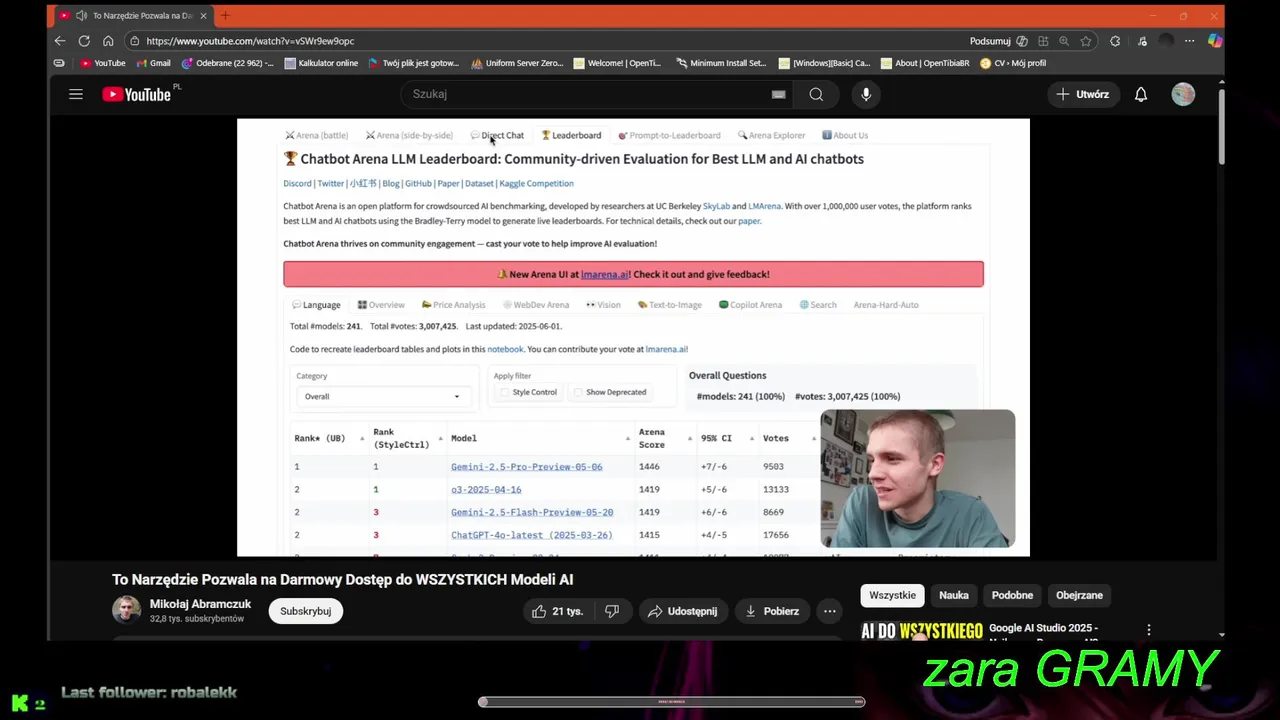Open the Uniform Server Zero bookmark
Image resolution: width=1280 pixels, height=720 pixels.
tap(517, 63)
